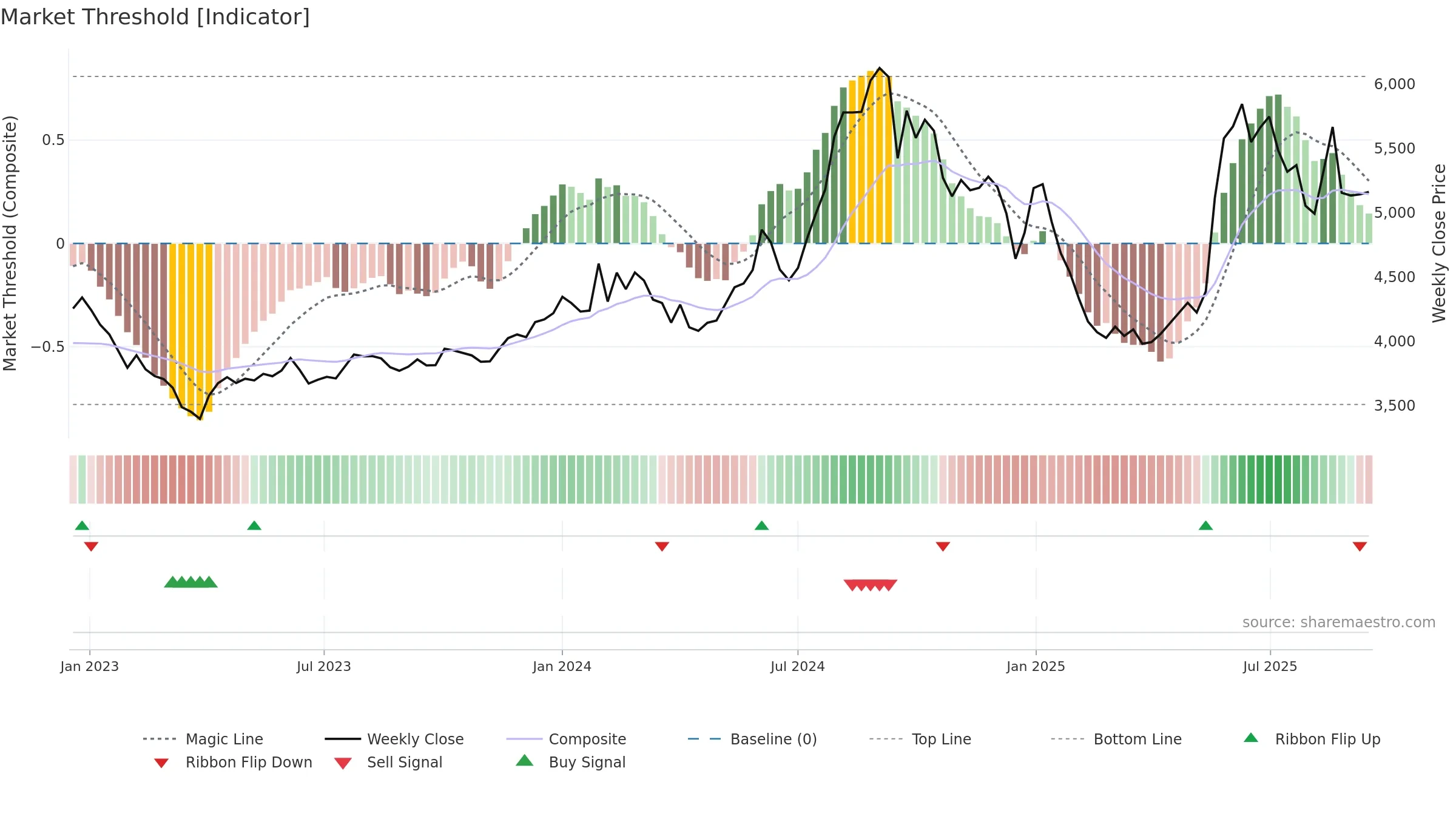1456x819 pixels.
Task: Click the 3,500 price axis tick
Action: click(1394, 406)
